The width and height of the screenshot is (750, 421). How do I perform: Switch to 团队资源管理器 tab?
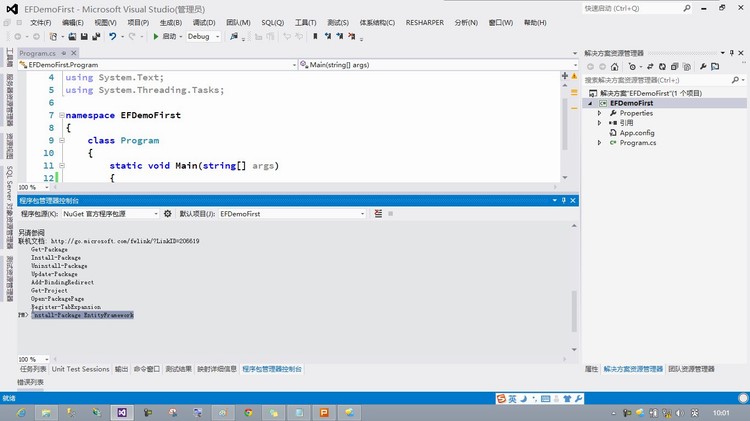click(x=691, y=369)
